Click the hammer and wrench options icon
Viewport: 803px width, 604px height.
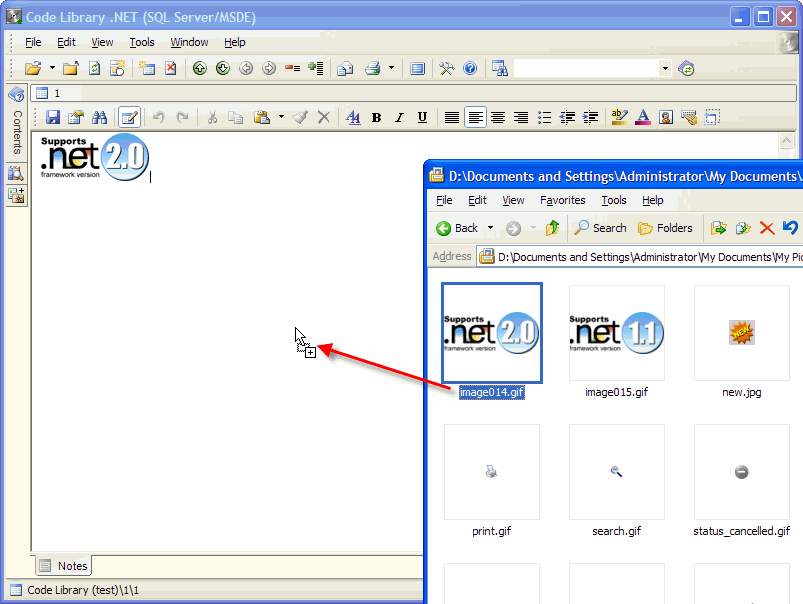coord(447,68)
